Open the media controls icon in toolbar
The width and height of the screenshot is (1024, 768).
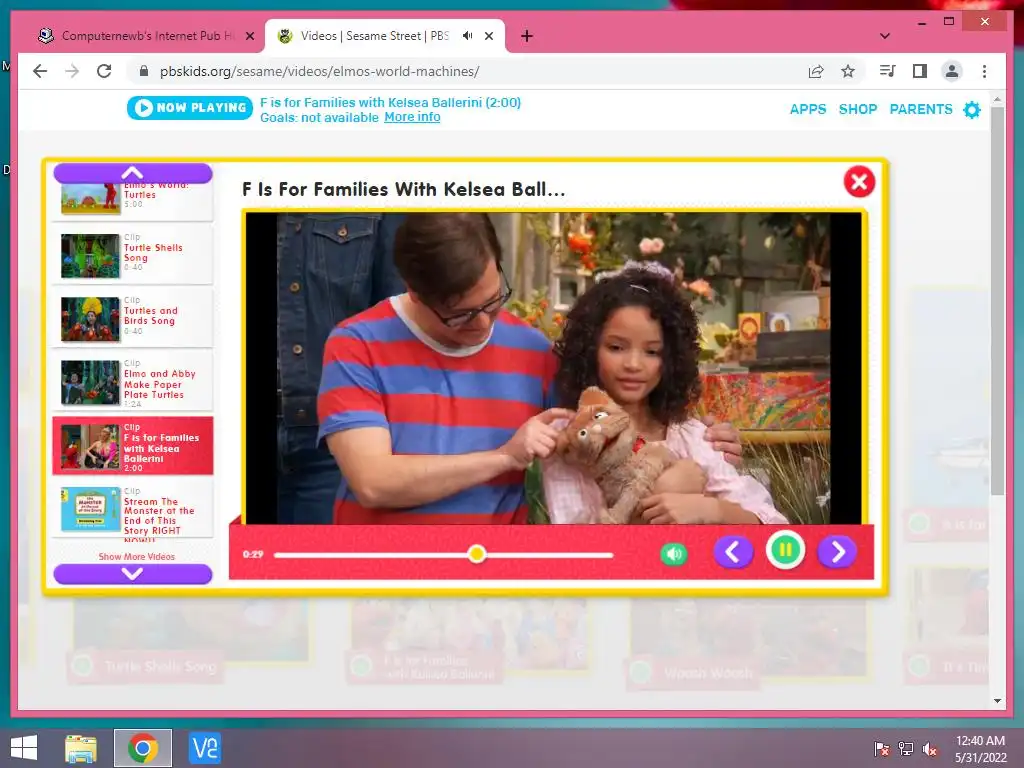pos(888,71)
